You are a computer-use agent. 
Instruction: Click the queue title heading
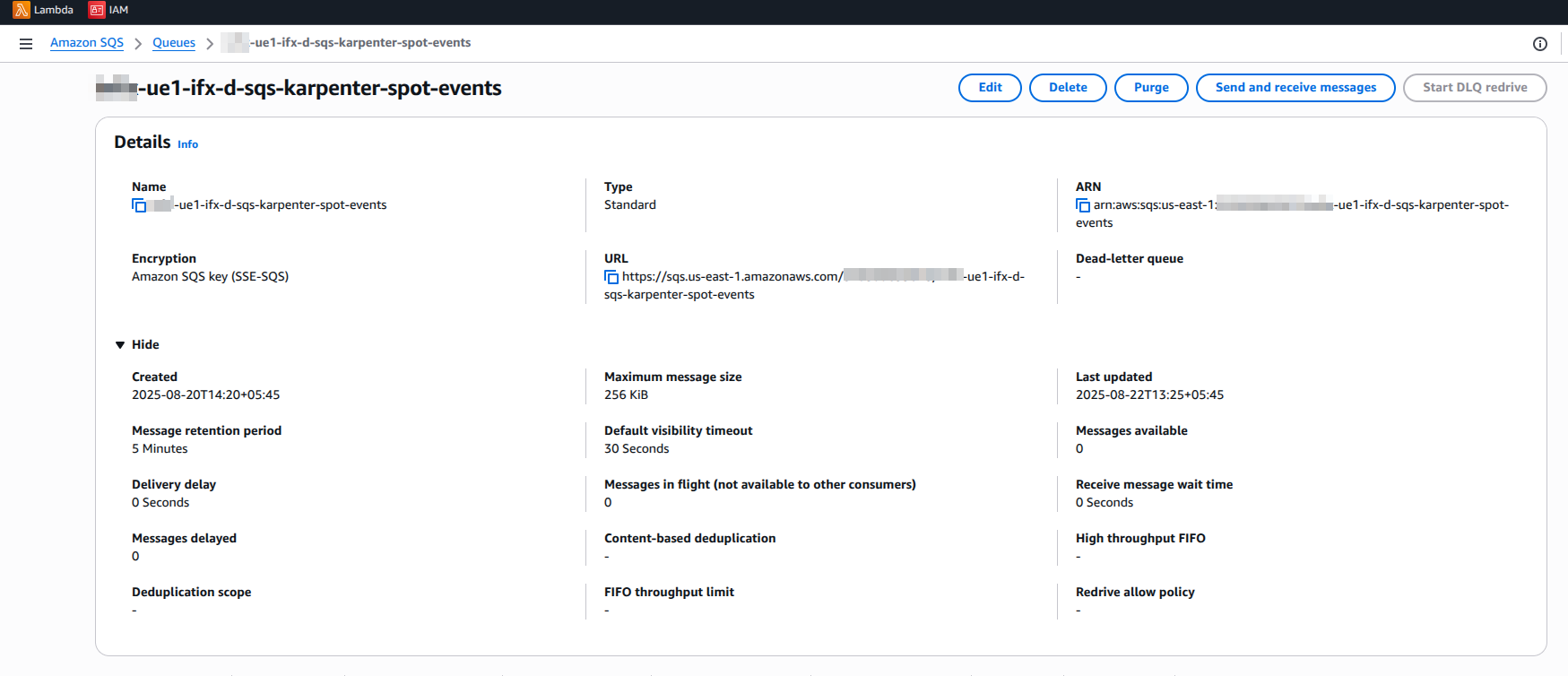tap(319, 88)
